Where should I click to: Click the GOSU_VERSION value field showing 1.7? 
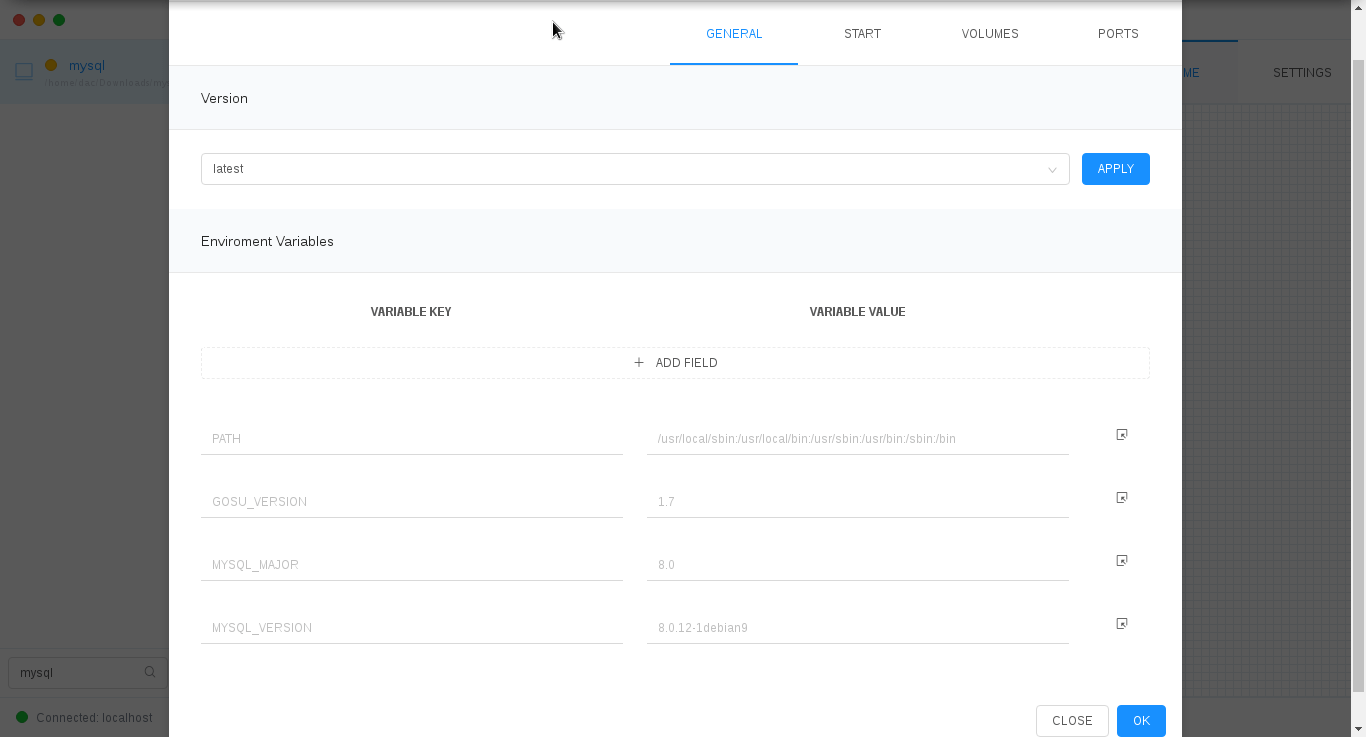click(x=858, y=502)
